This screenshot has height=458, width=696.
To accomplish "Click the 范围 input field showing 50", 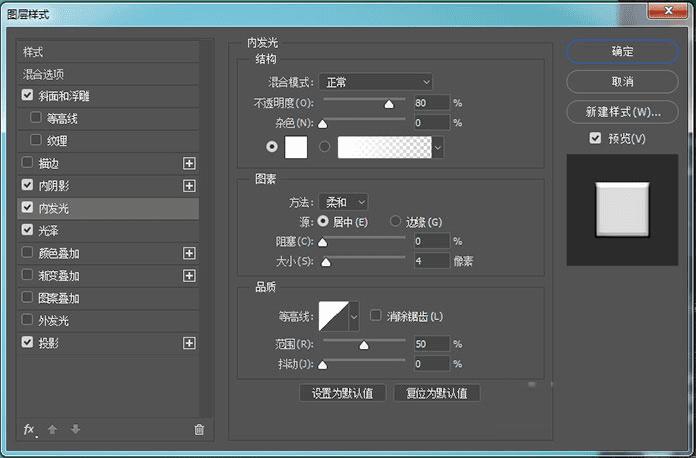I will click(431, 344).
